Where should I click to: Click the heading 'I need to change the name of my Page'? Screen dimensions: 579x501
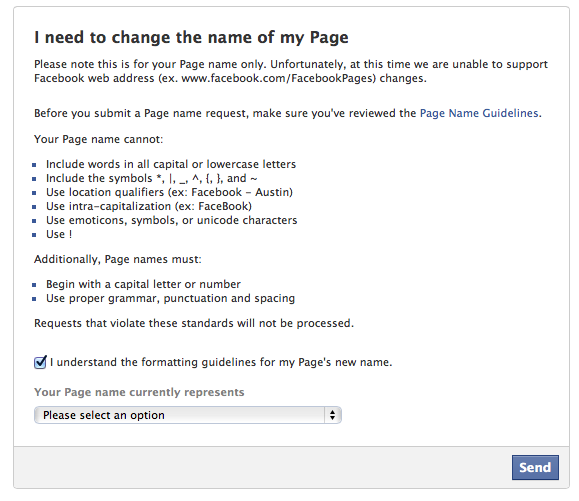pos(191,37)
